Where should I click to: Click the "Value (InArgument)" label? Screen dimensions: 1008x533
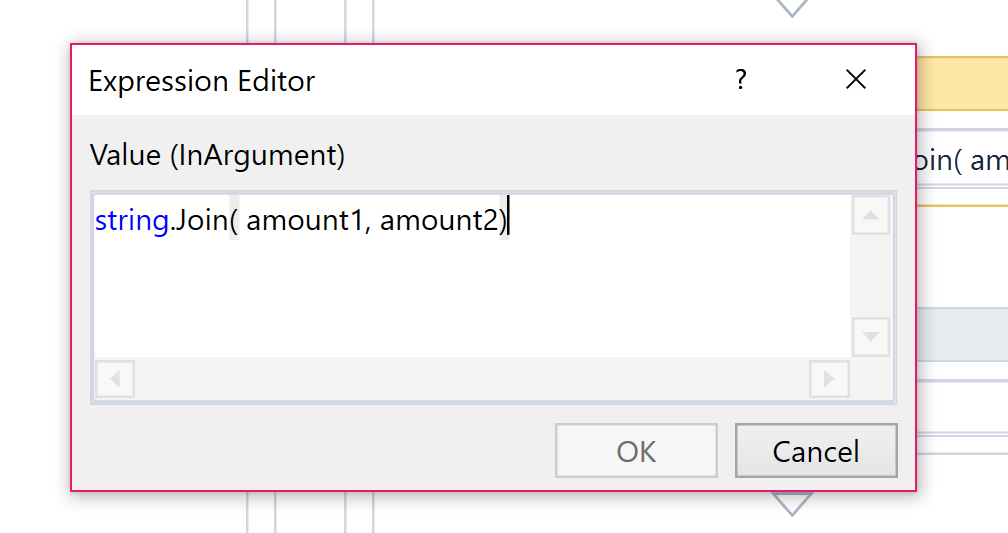[217, 155]
